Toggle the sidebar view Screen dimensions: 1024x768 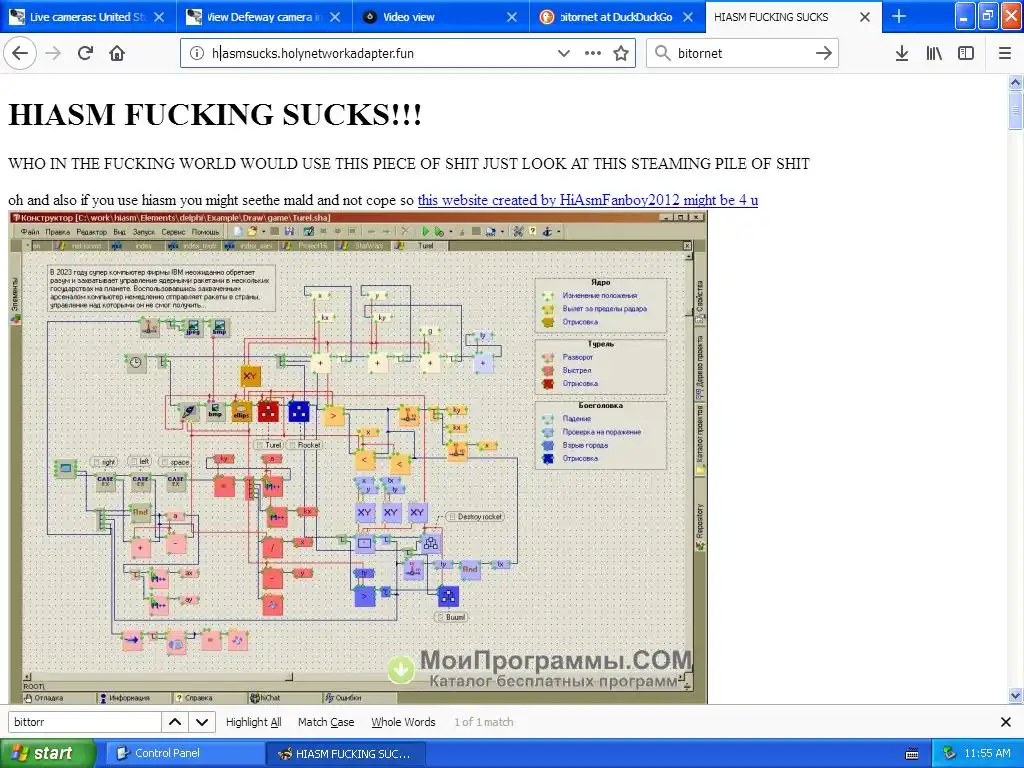[x=966, y=54]
